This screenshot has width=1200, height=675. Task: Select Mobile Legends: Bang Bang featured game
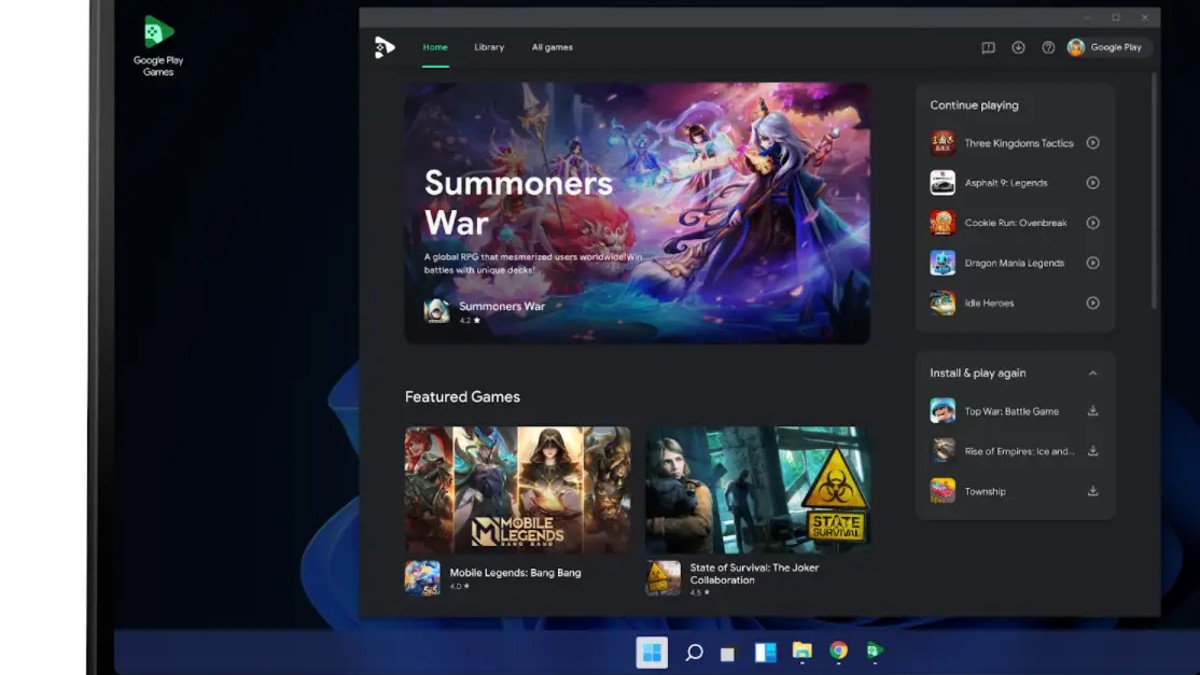516,490
